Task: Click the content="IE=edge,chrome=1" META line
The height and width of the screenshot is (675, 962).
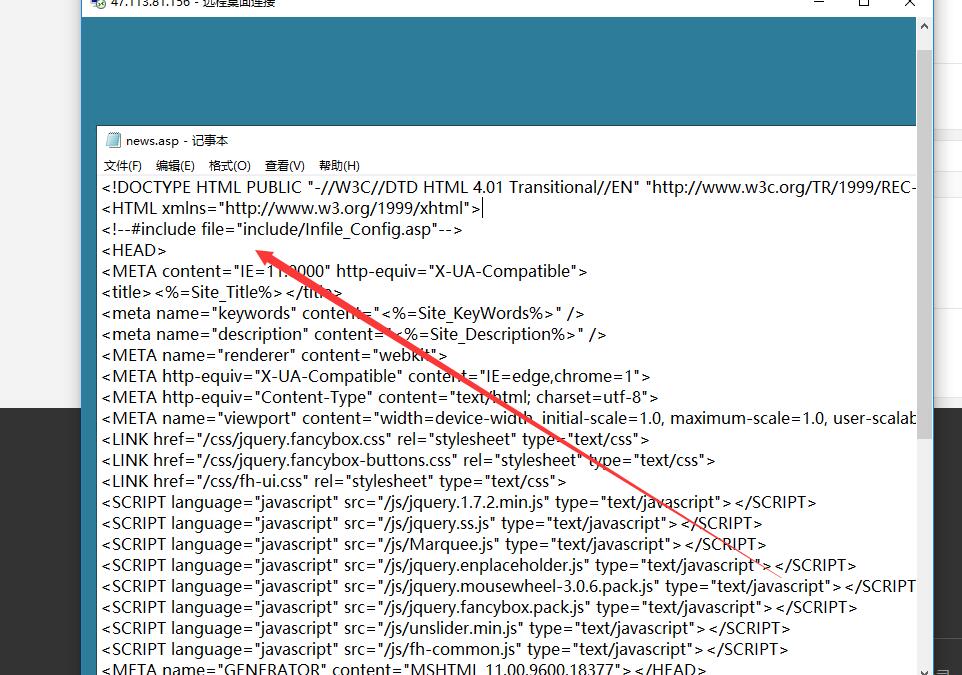Action: point(375,376)
